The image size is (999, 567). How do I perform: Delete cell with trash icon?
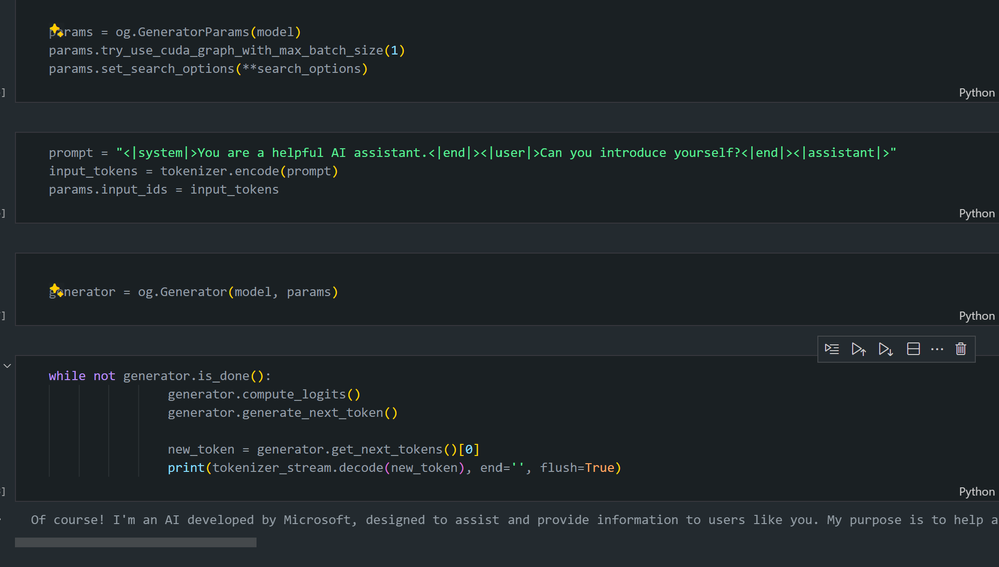point(961,349)
